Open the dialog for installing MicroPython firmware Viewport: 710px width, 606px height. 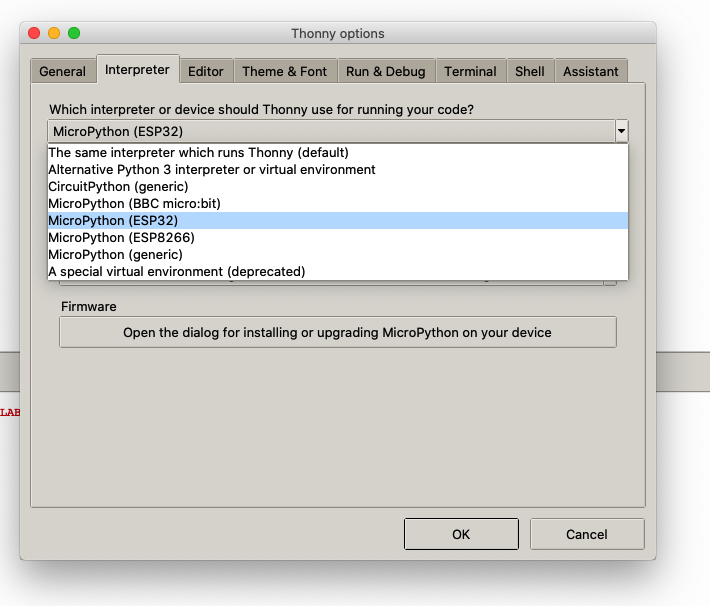(338, 332)
